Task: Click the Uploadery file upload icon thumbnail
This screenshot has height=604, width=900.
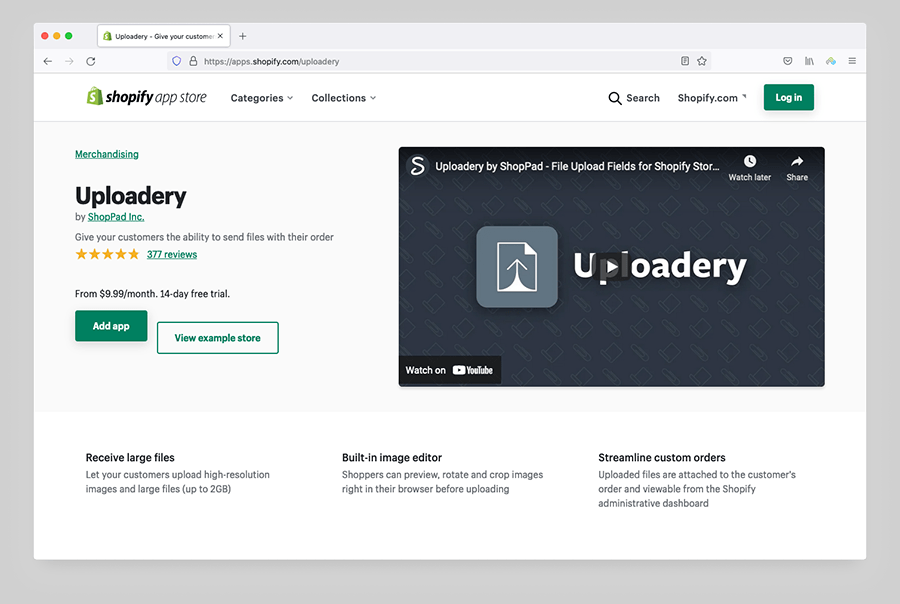Action: coord(517,266)
